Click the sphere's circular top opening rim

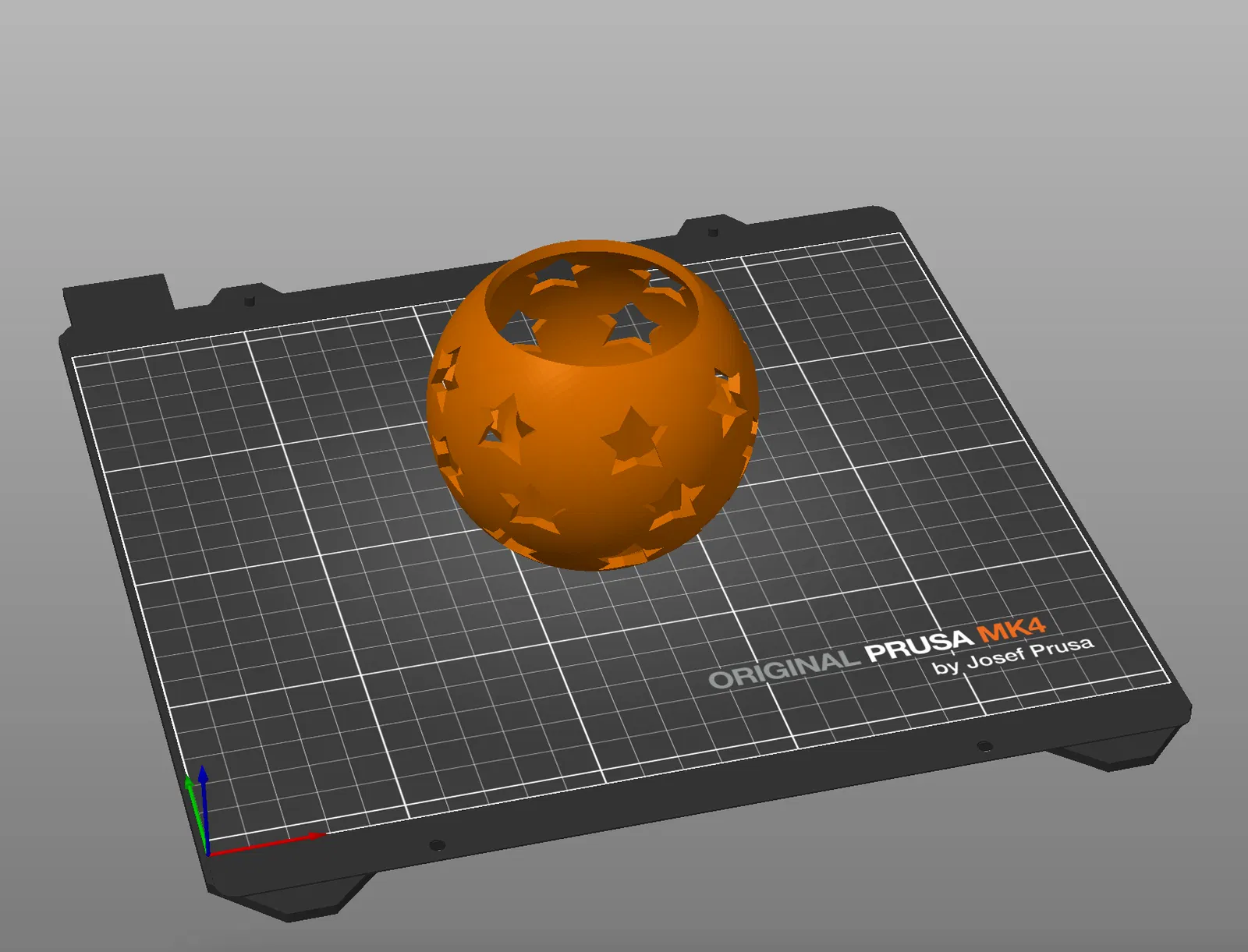[x=589, y=304]
